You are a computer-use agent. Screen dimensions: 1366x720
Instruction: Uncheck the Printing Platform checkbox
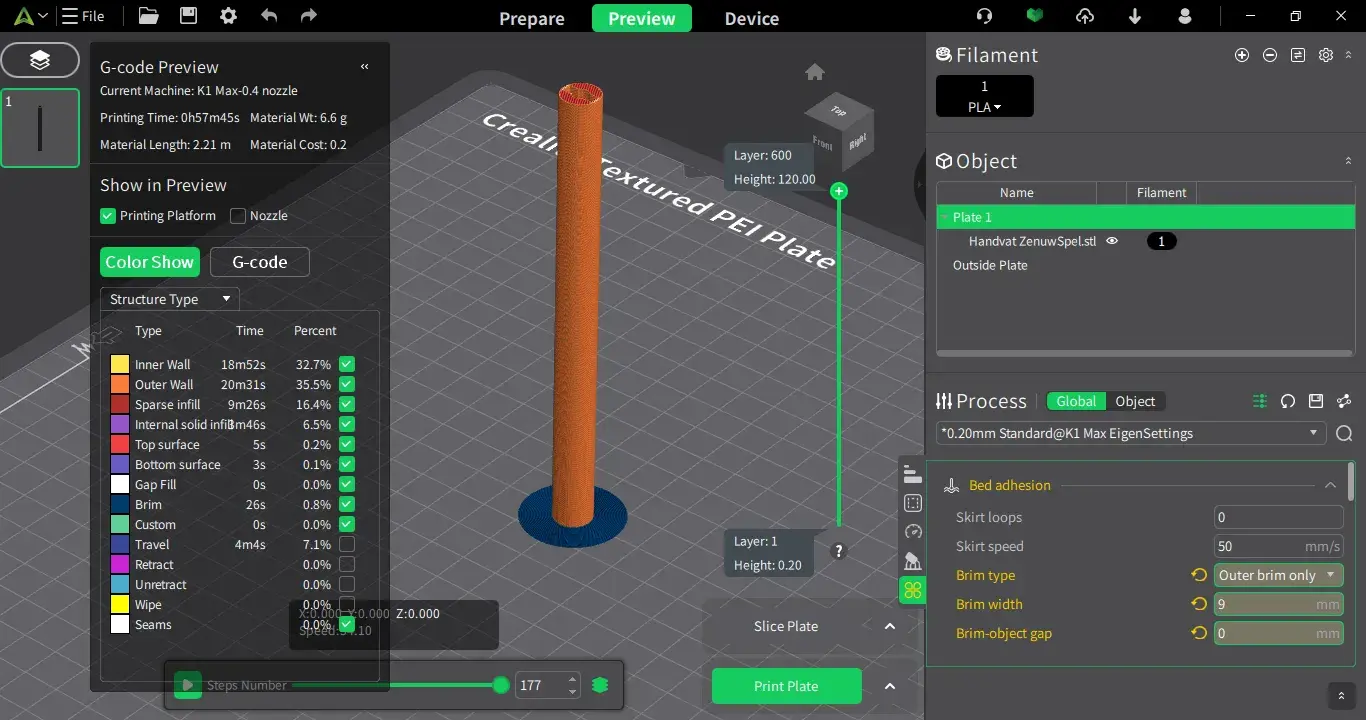108,216
